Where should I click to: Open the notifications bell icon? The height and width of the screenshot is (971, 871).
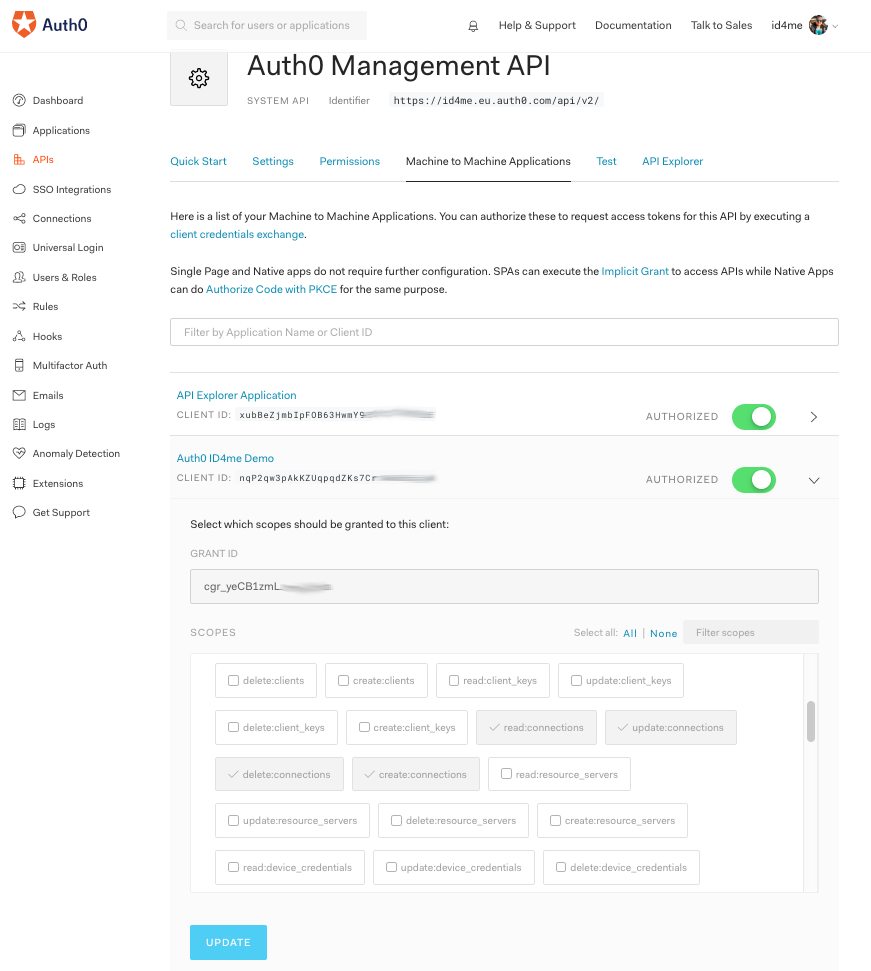(x=473, y=26)
